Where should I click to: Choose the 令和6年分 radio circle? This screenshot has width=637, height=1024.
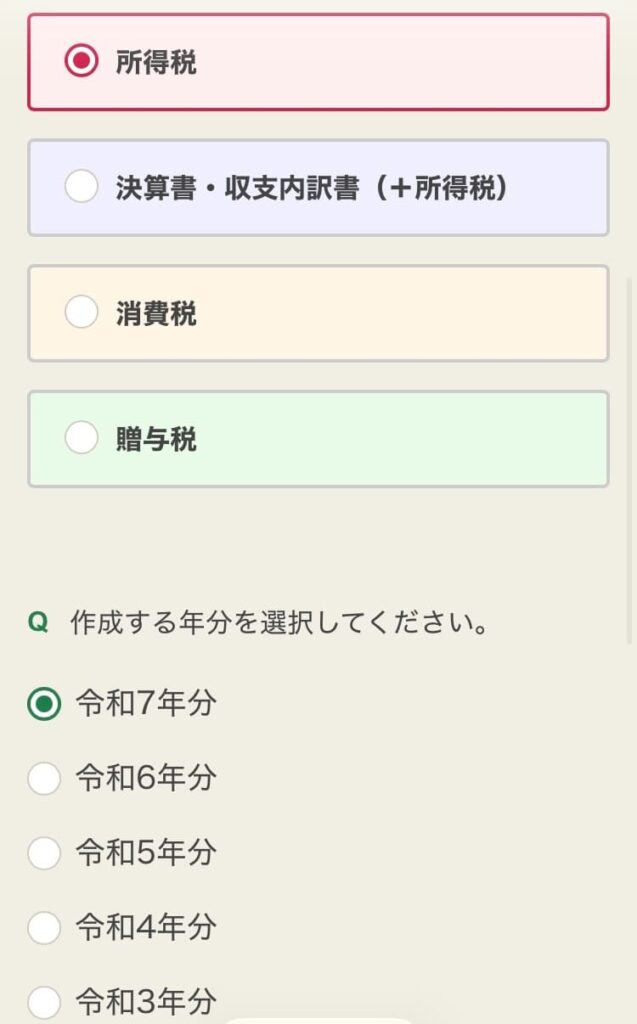point(44,778)
